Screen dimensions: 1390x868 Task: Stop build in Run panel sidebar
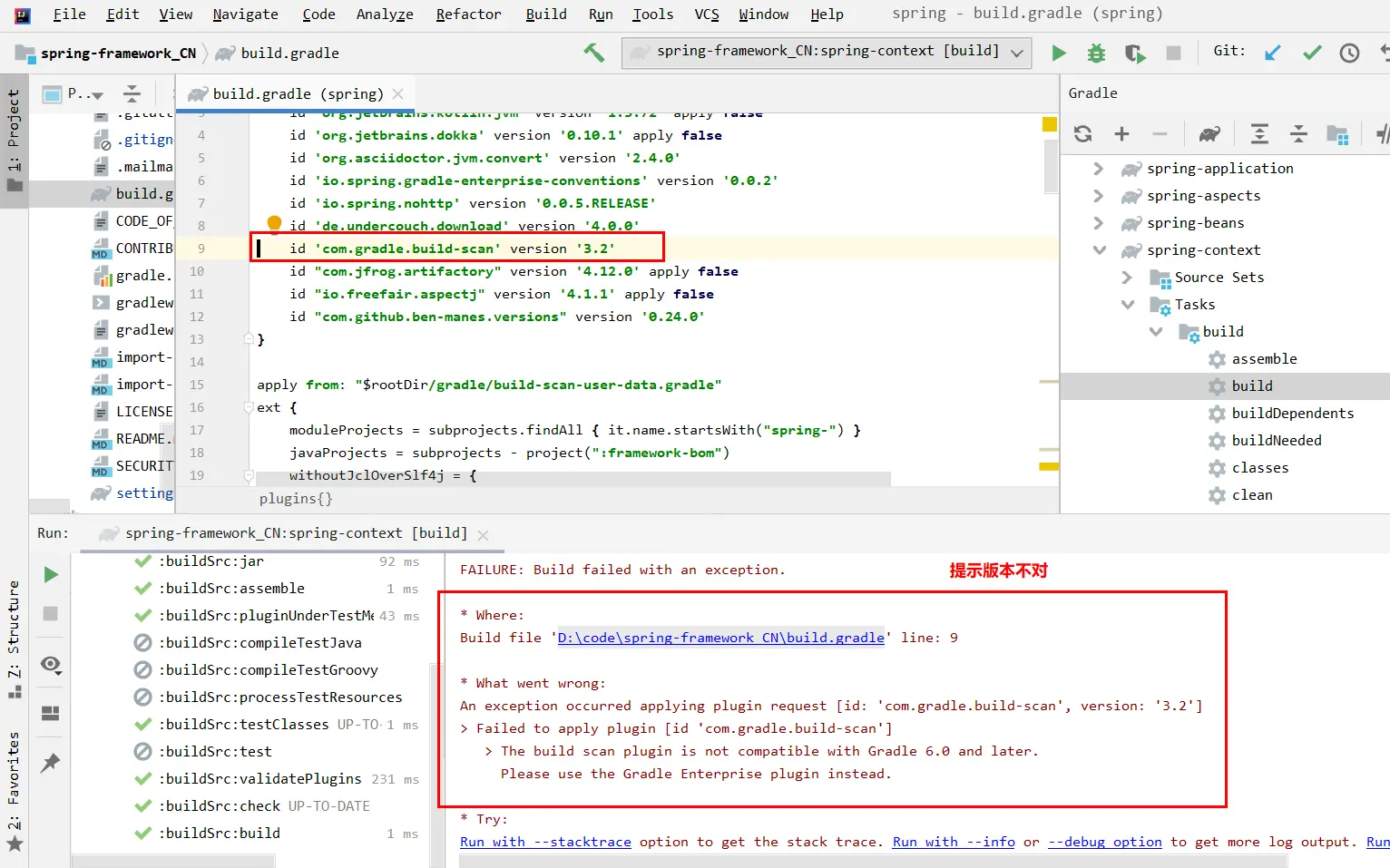(51, 614)
